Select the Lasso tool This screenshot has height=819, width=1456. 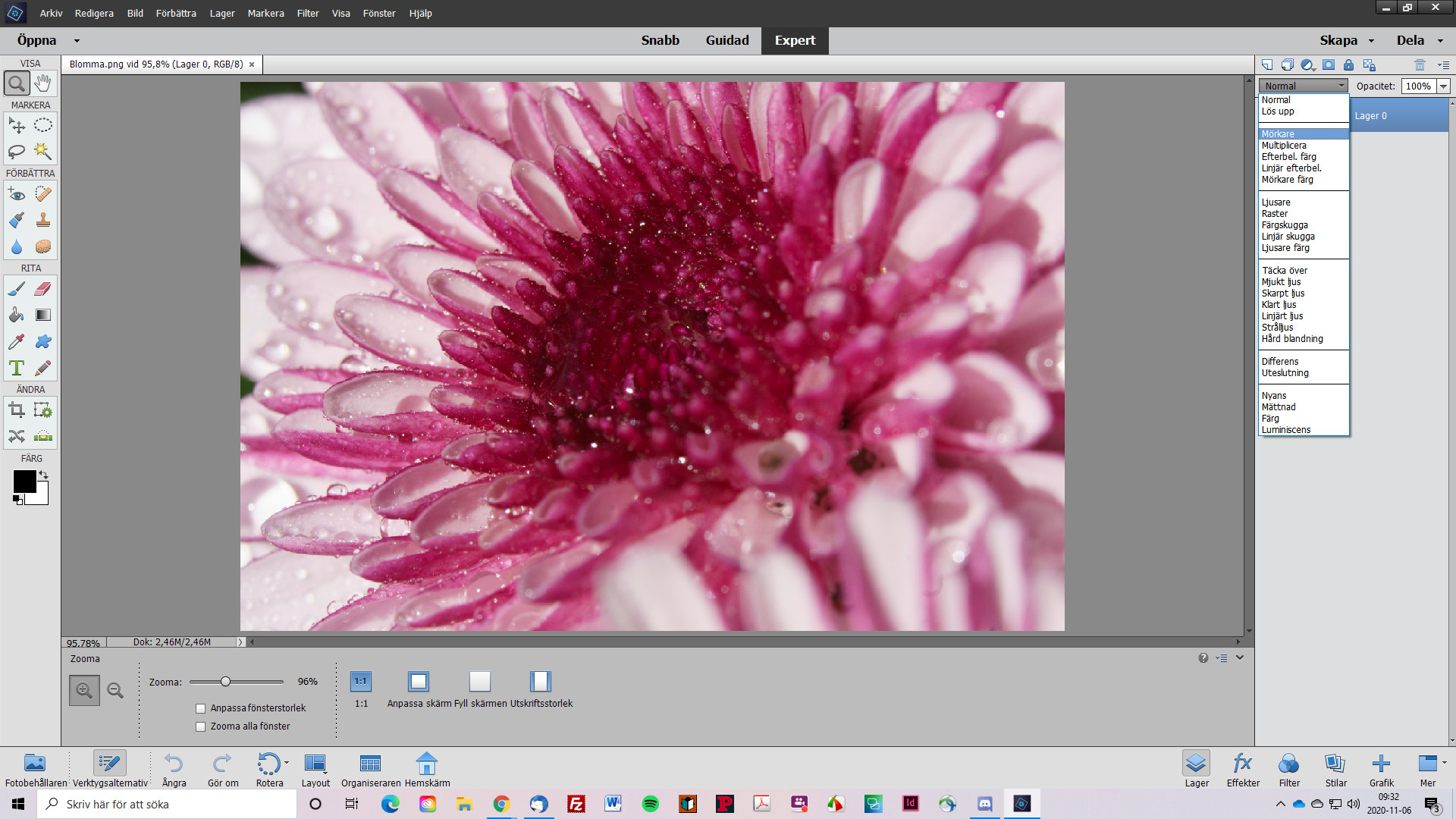17,152
